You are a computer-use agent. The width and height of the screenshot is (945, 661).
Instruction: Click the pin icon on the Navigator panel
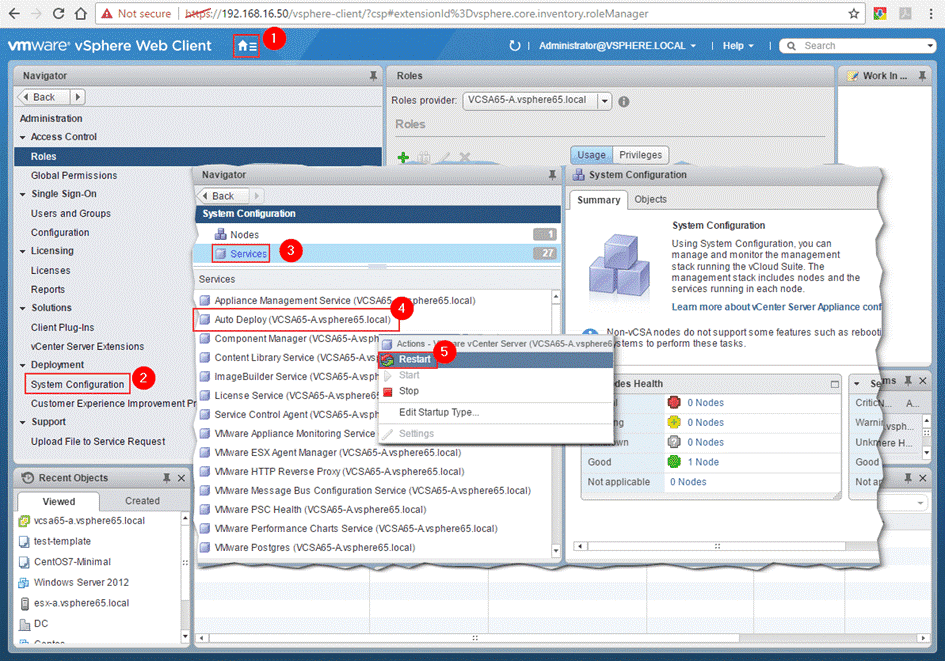point(374,75)
